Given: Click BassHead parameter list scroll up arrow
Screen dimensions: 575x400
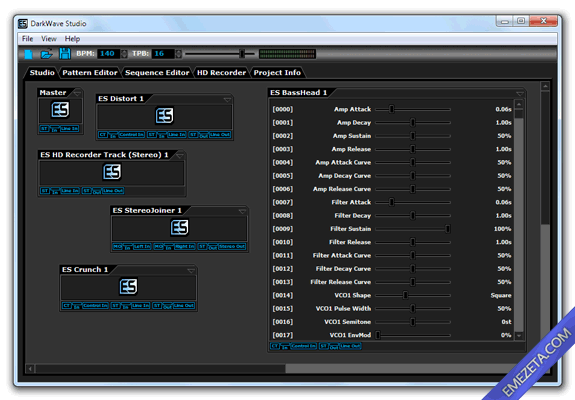Looking at the screenshot, I should point(519,104).
